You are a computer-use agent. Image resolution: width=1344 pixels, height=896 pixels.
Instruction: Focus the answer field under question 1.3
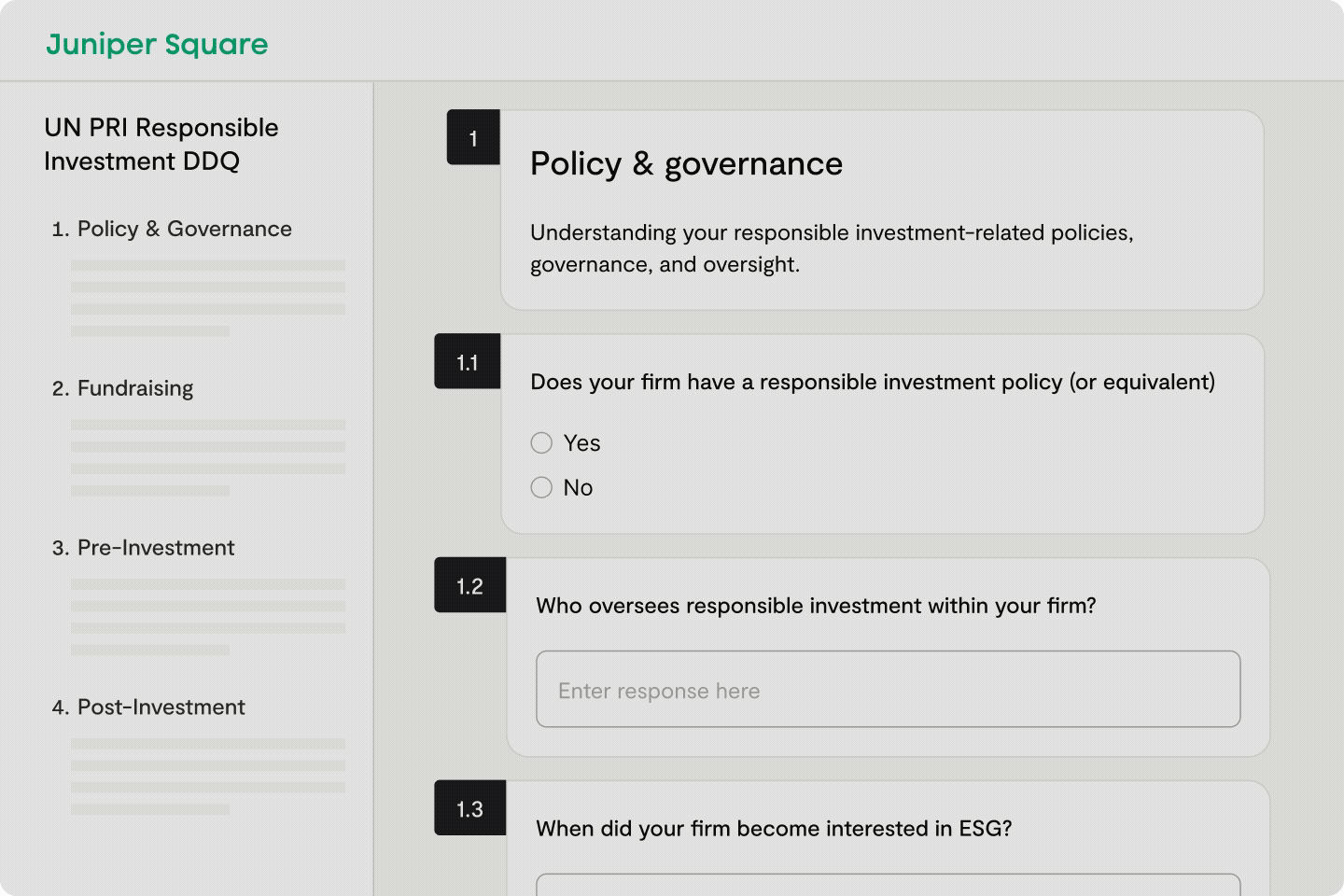(888, 885)
